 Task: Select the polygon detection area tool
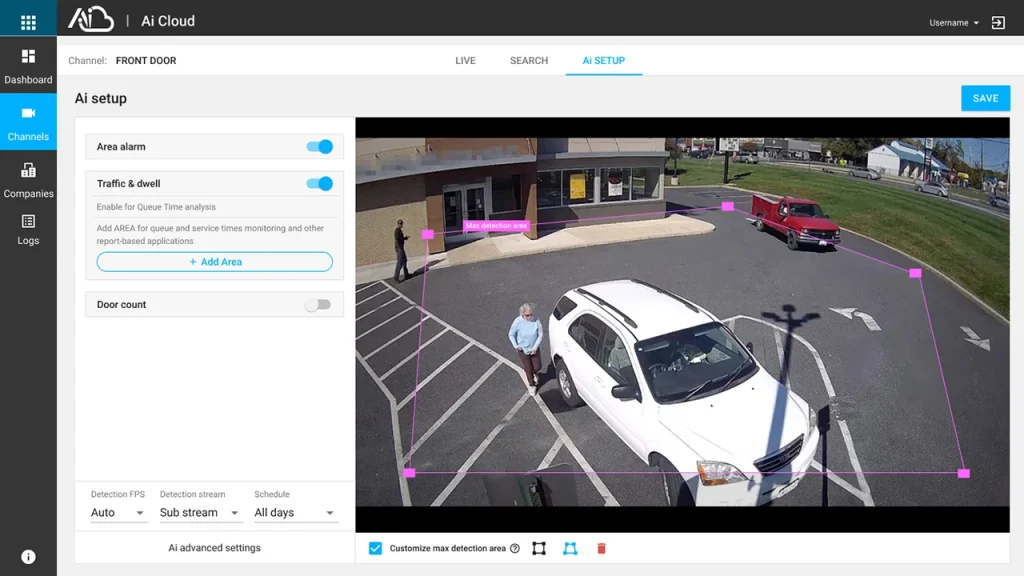click(x=568, y=548)
